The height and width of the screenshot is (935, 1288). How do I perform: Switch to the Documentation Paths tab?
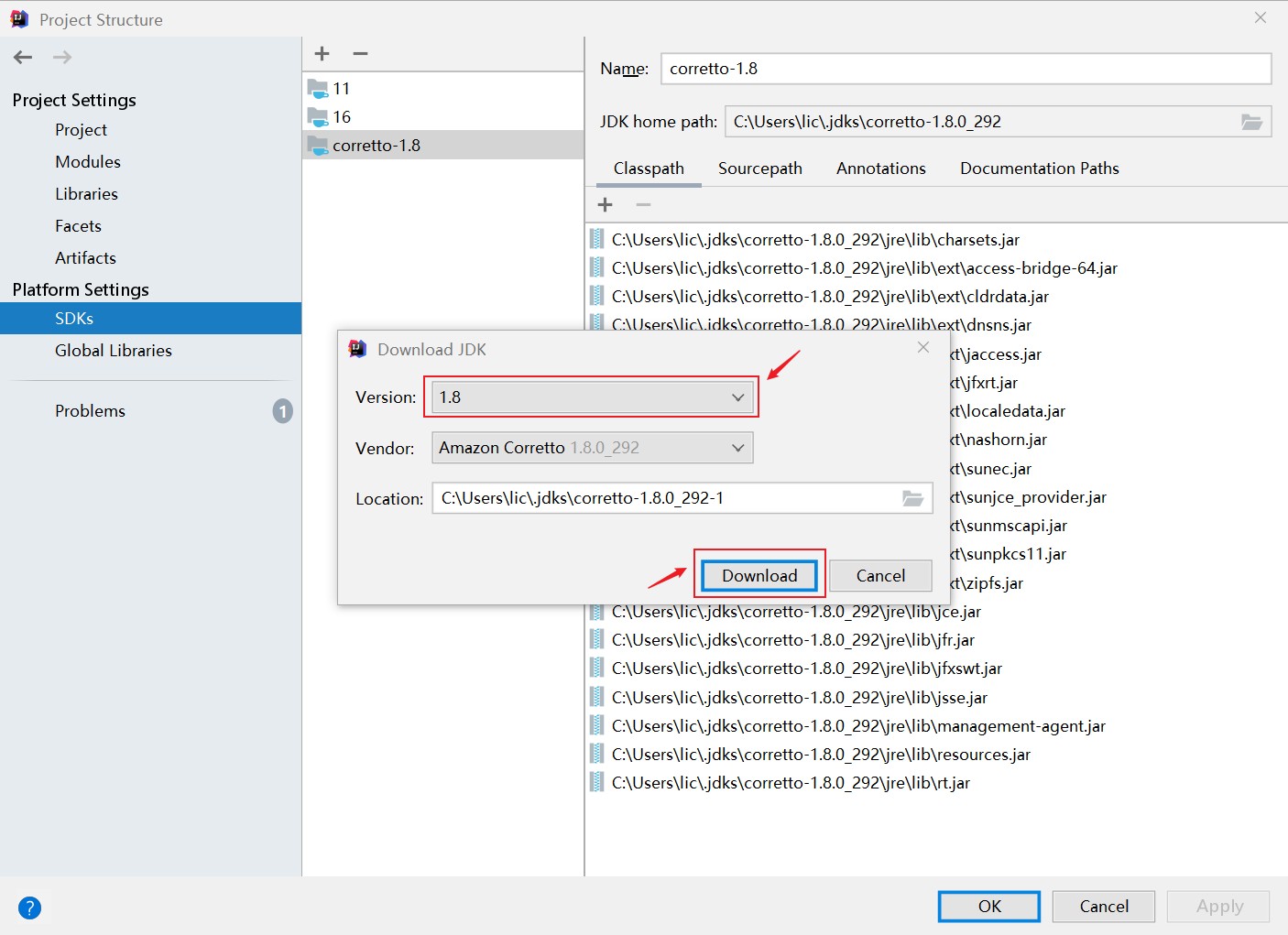(x=1040, y=169)
